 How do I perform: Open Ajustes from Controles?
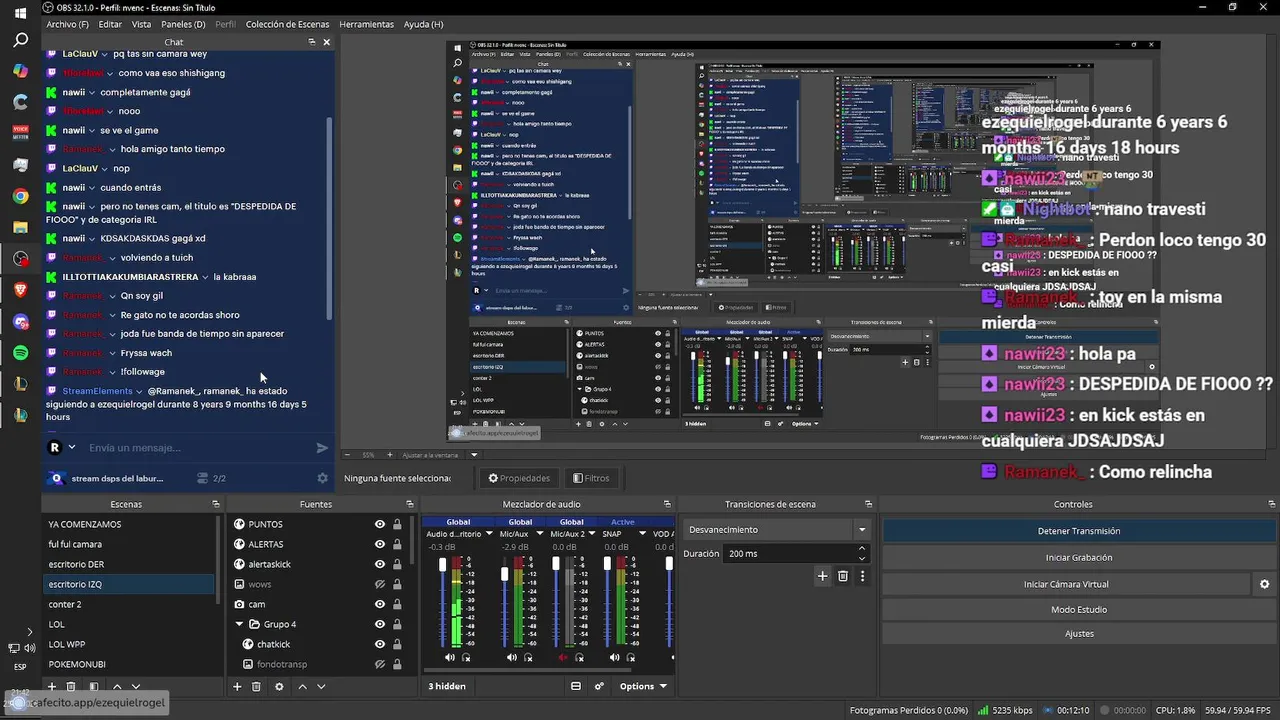tap(1079, 634)
